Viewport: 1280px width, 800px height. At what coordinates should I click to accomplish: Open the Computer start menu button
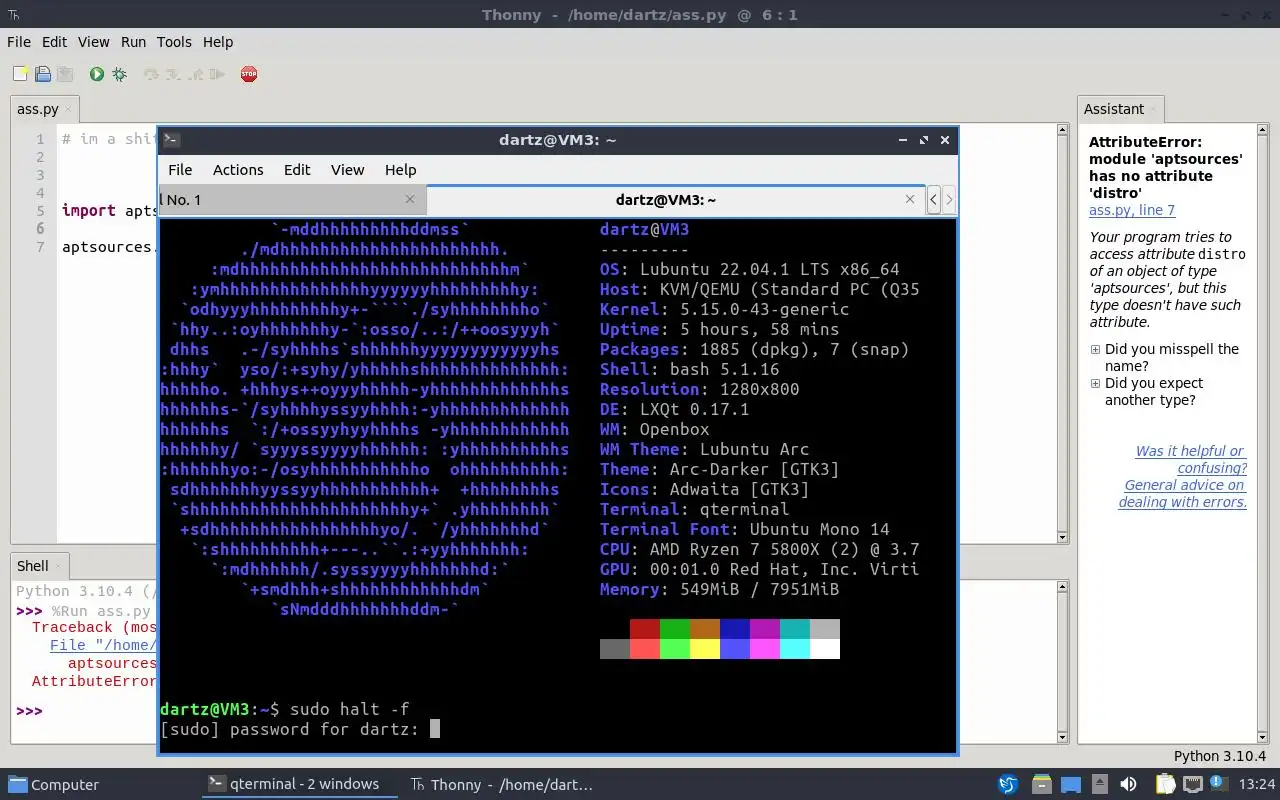(54, 784)
